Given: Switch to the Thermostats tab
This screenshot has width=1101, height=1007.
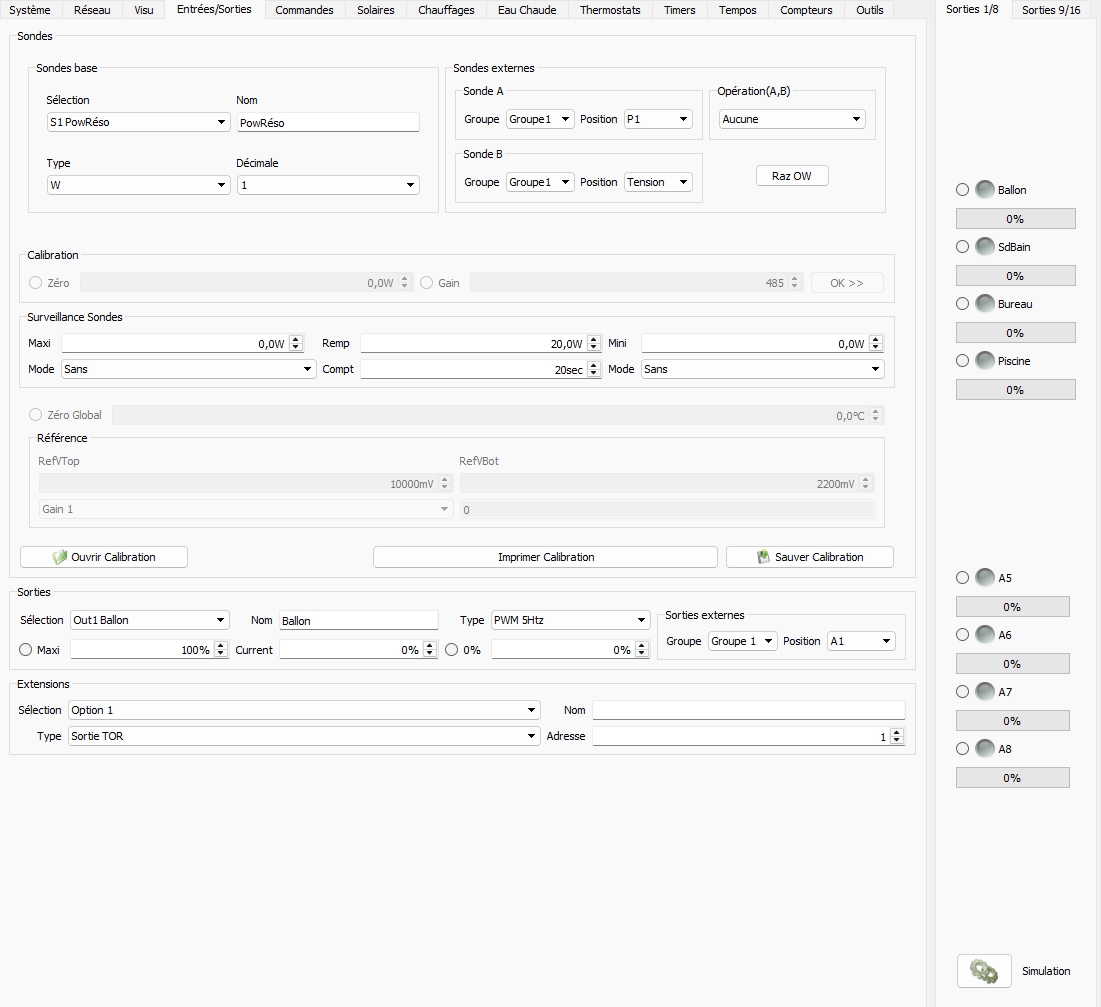Looking at the screenshot, I should pos(610,10).
